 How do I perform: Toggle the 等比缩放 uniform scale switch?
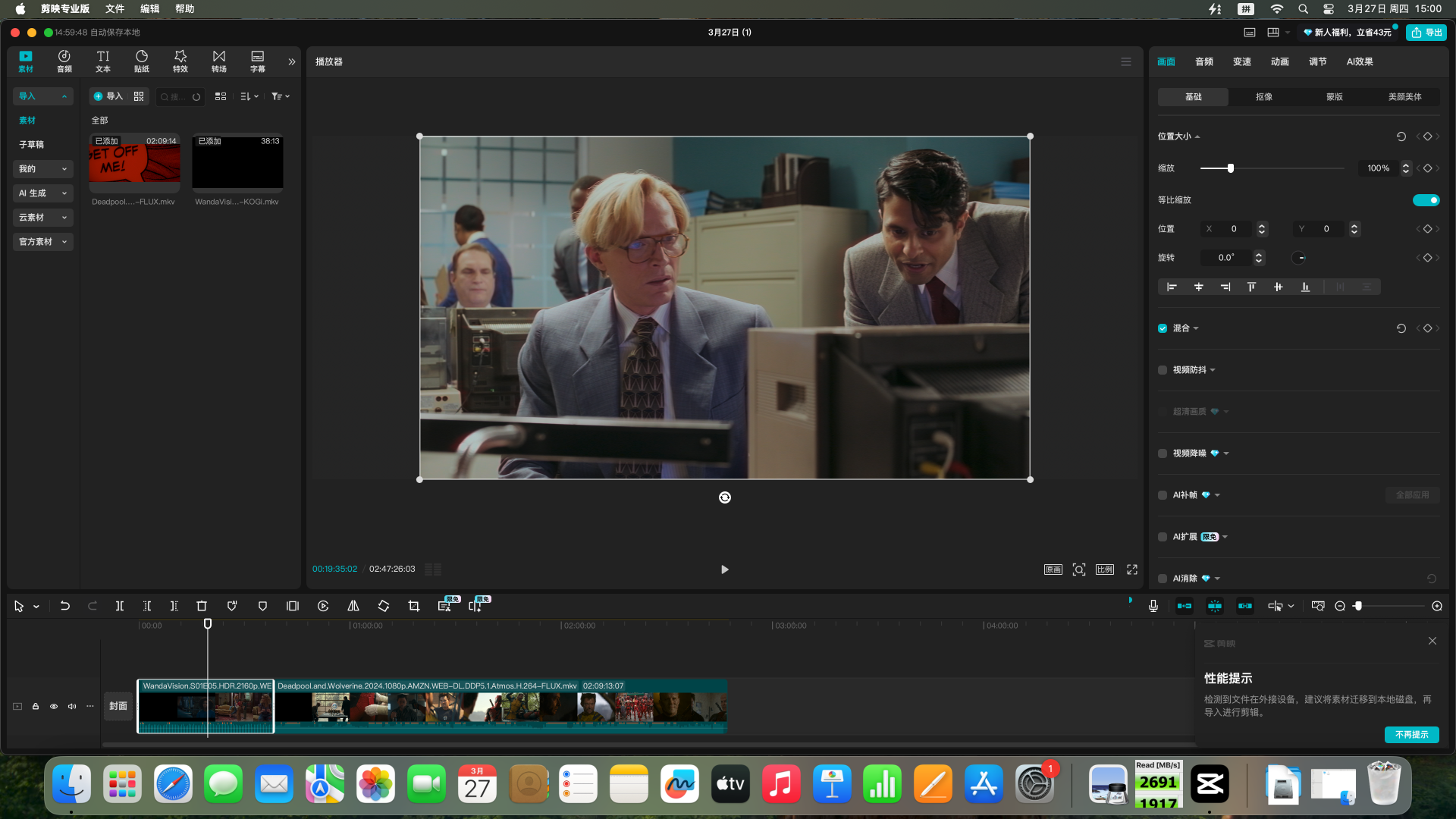[x=1426, y=200]
